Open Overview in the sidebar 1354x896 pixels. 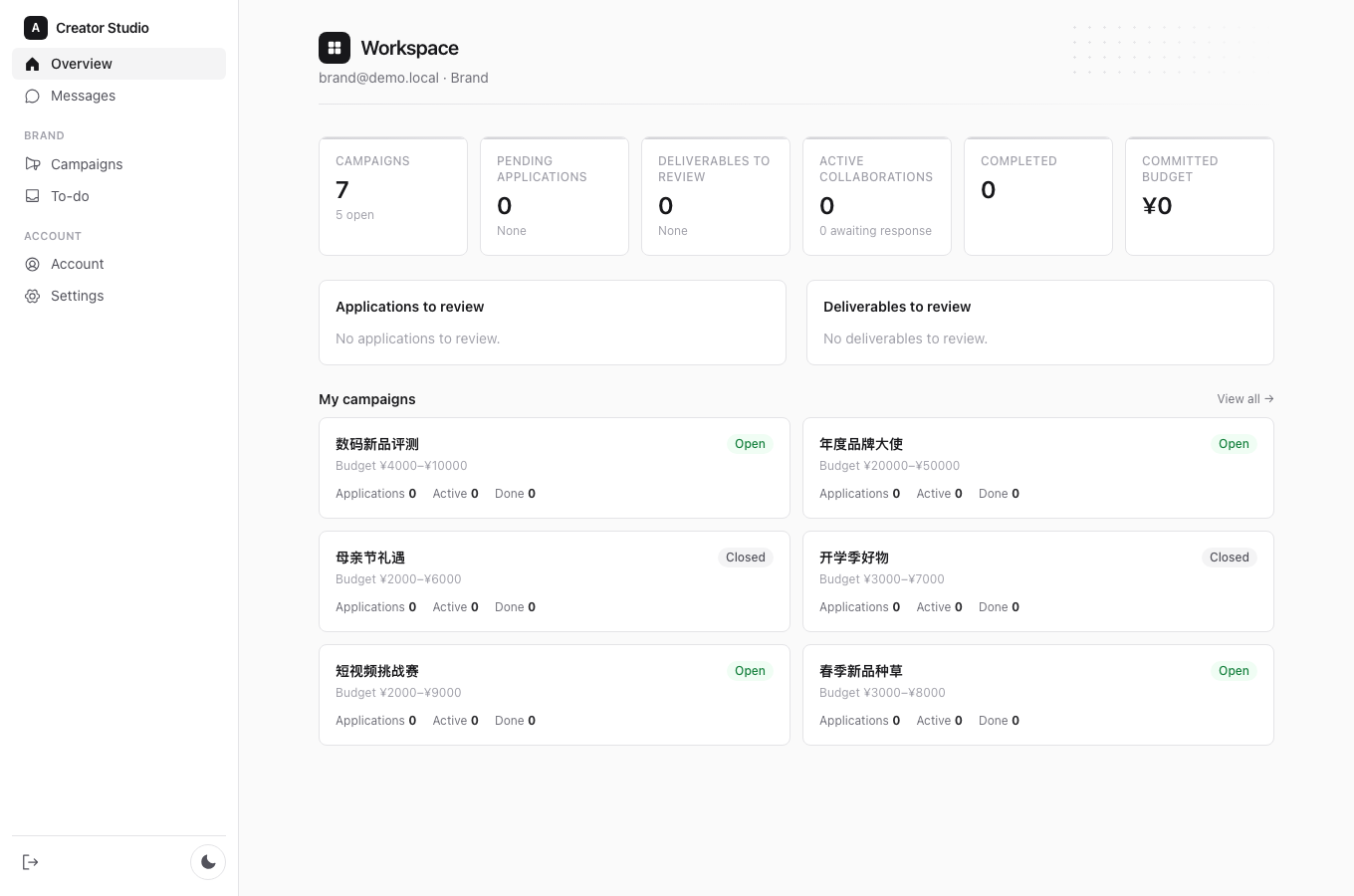(118, 64)
